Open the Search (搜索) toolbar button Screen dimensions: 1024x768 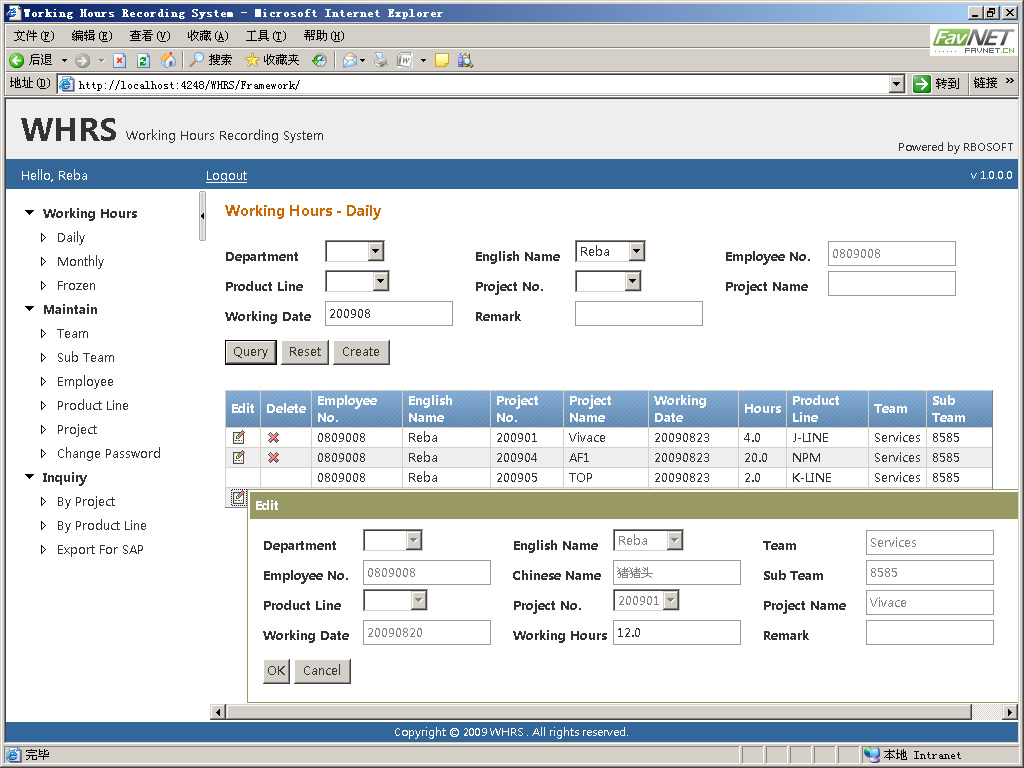(x=210, y=60)
